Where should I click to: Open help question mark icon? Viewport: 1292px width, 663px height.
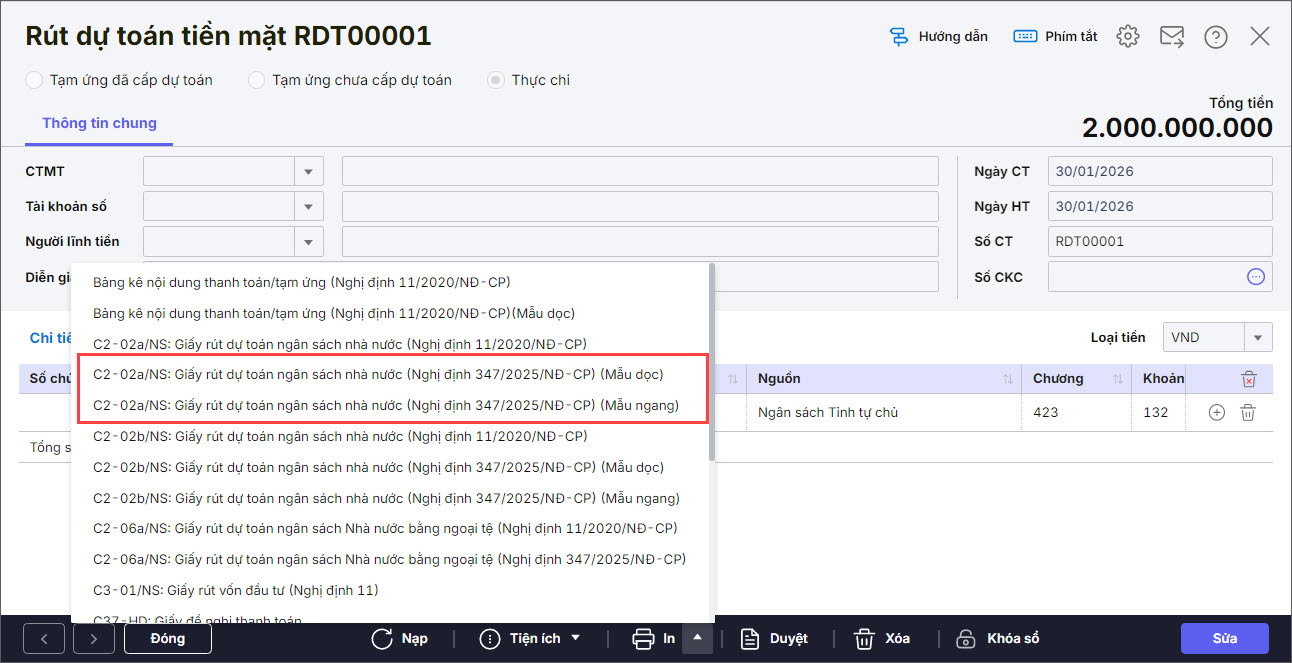1215,37
